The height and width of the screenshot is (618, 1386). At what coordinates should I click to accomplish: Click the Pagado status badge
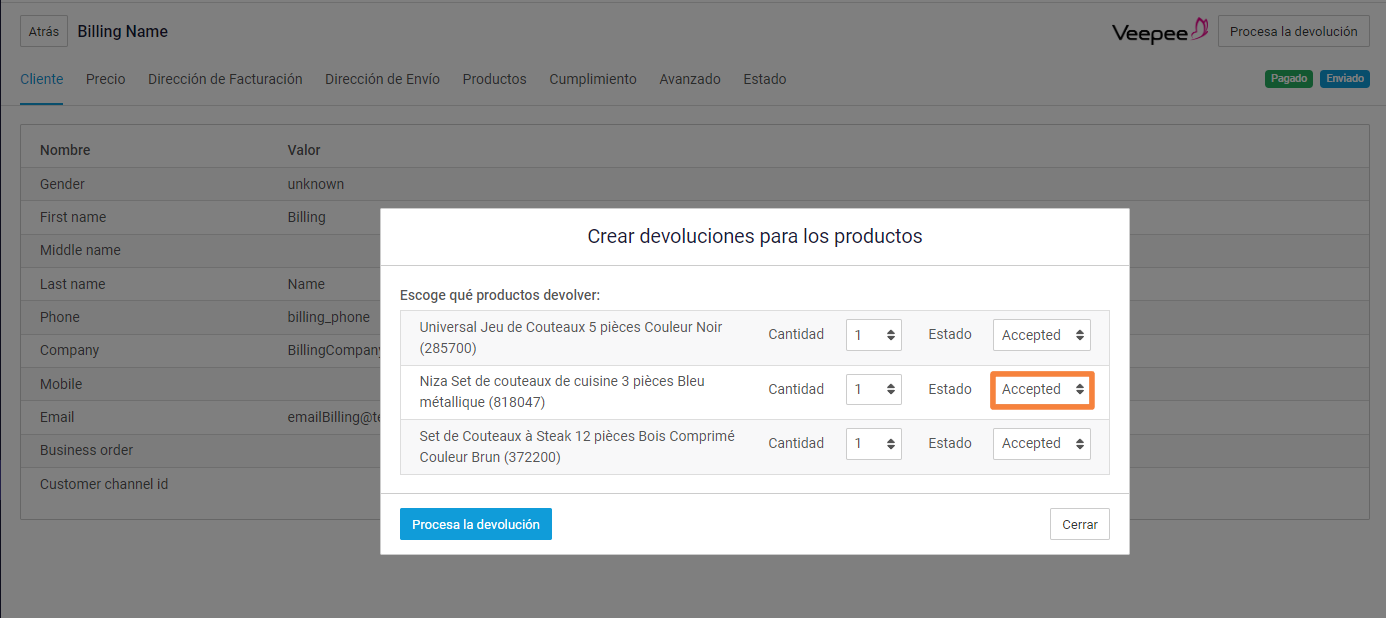click(x=1289, y=79)
